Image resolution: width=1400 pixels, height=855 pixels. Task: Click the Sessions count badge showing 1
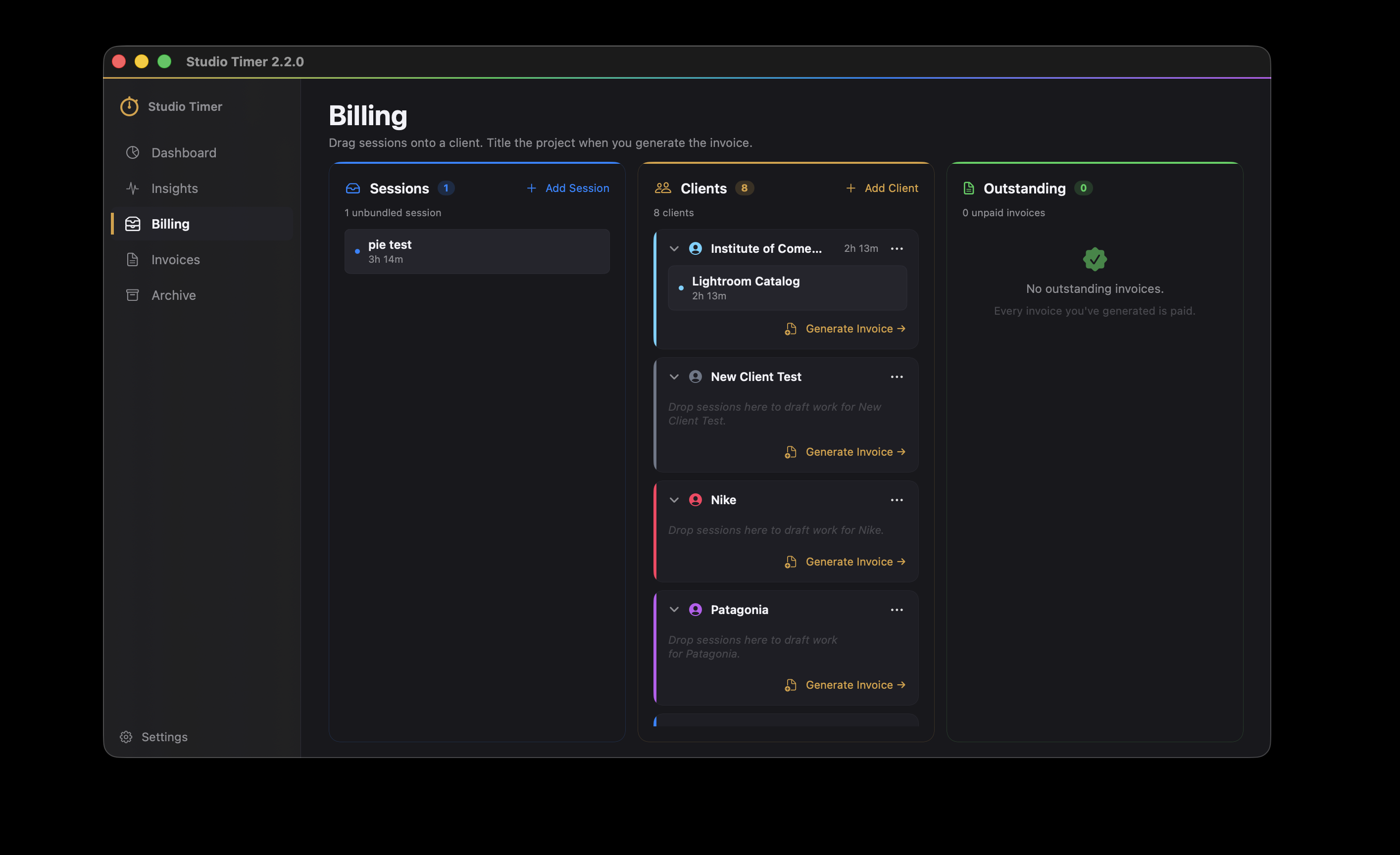pyautogui.click(x=446, y=188)
